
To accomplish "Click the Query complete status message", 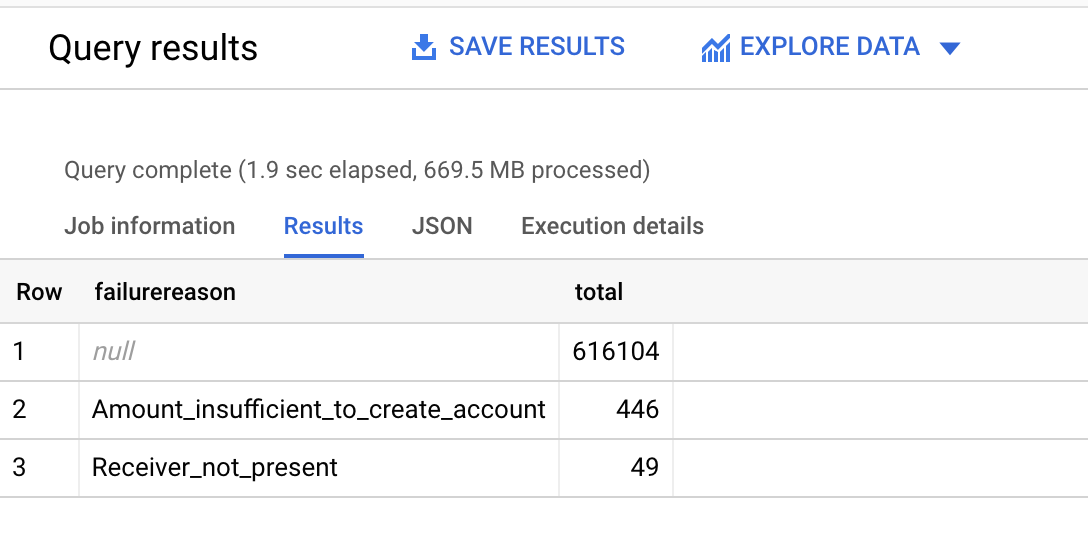I will 357,170.
